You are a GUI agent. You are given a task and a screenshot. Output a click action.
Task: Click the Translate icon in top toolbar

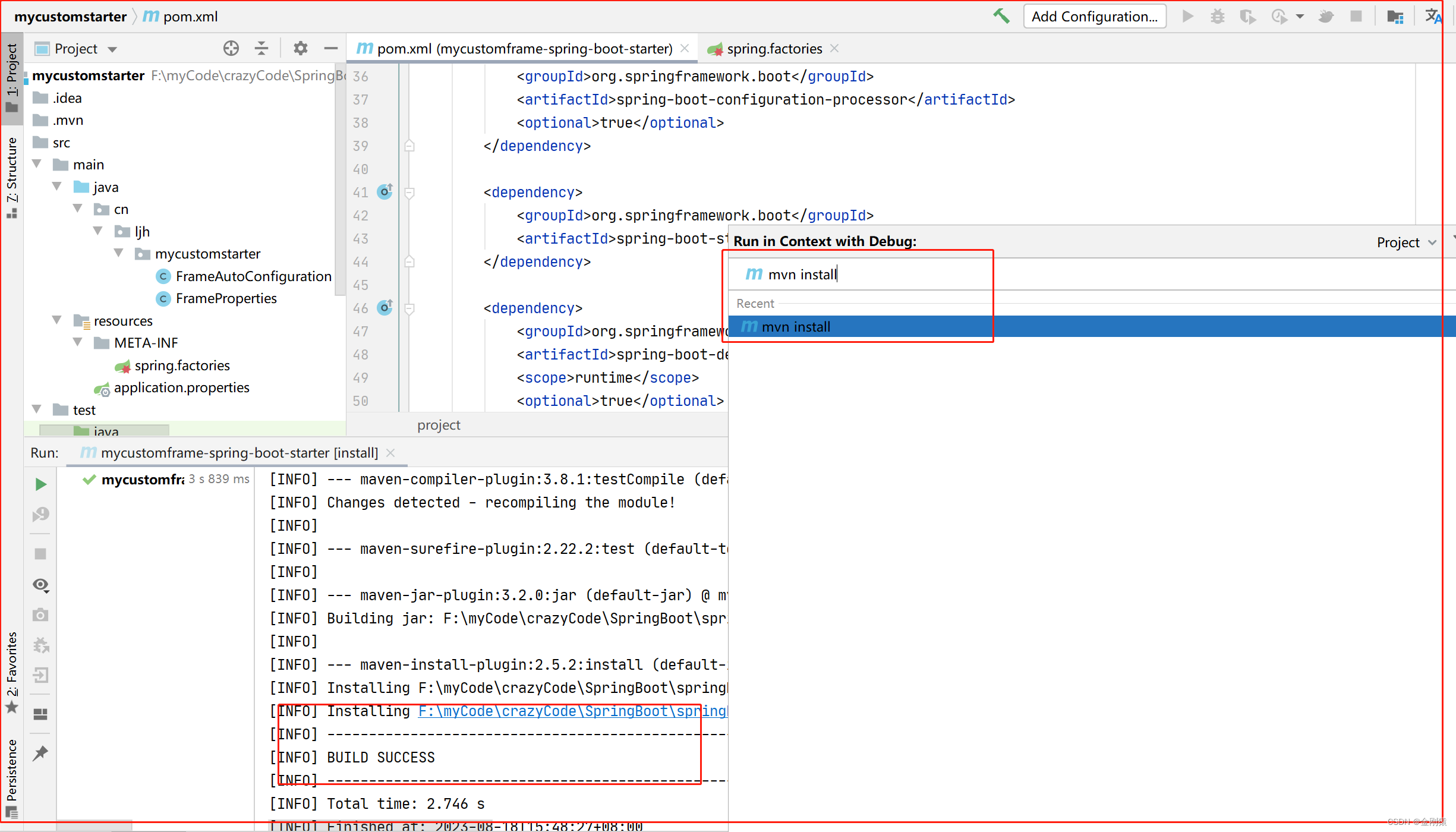click(x=1433, y=16)
